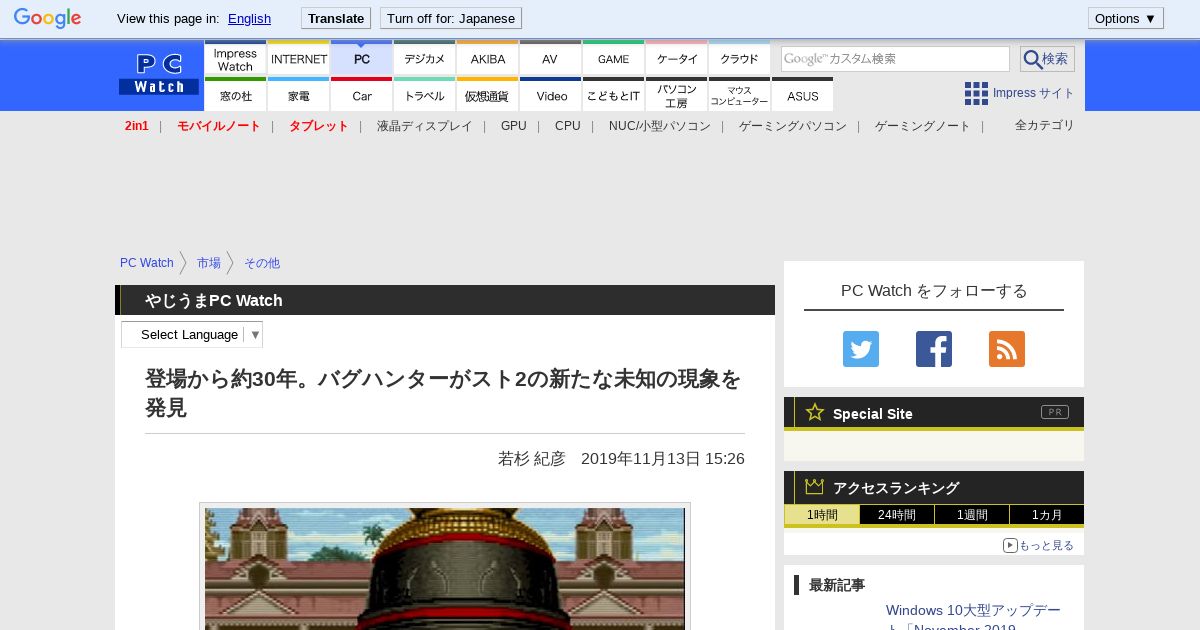Image resolution: width=1200 pixels, height=630 pixels.
Task: Open the Impress Watch tab
Action: pos(235,59)
